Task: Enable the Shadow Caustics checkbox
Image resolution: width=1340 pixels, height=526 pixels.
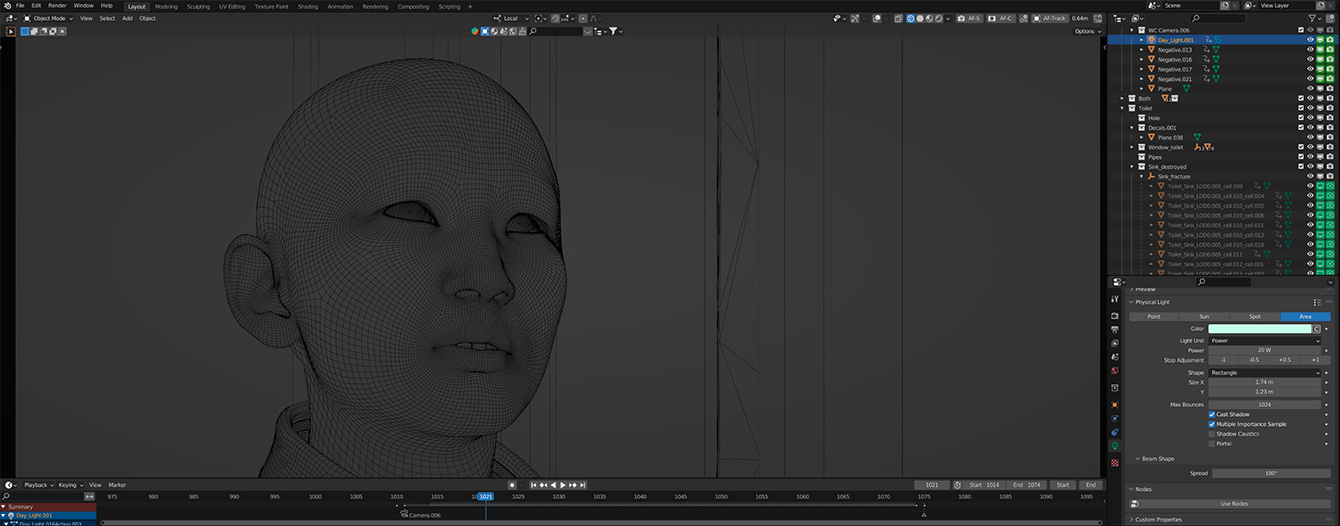Action: click(1212, 434)
